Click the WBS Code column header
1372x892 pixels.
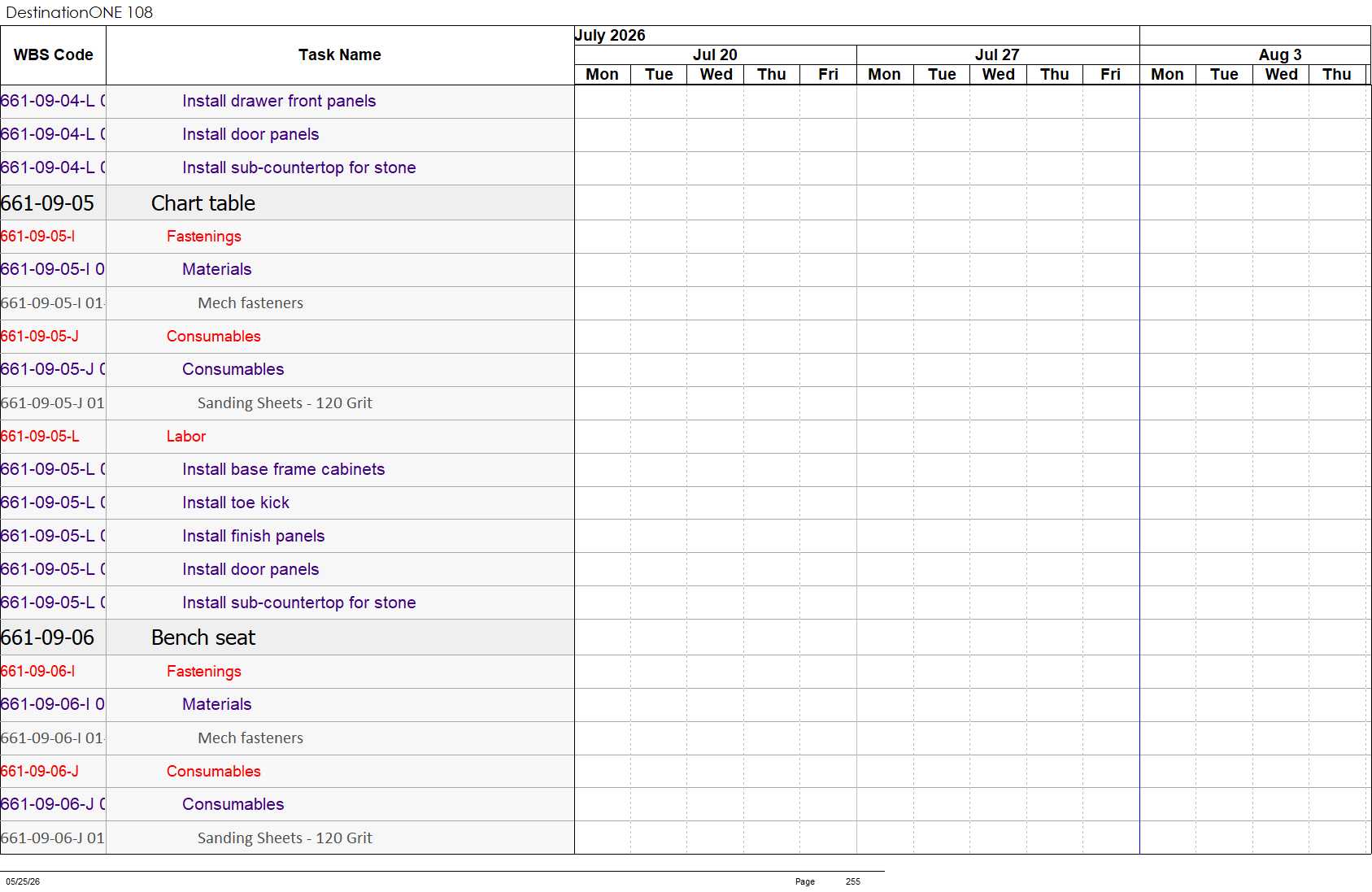point(53,55)
